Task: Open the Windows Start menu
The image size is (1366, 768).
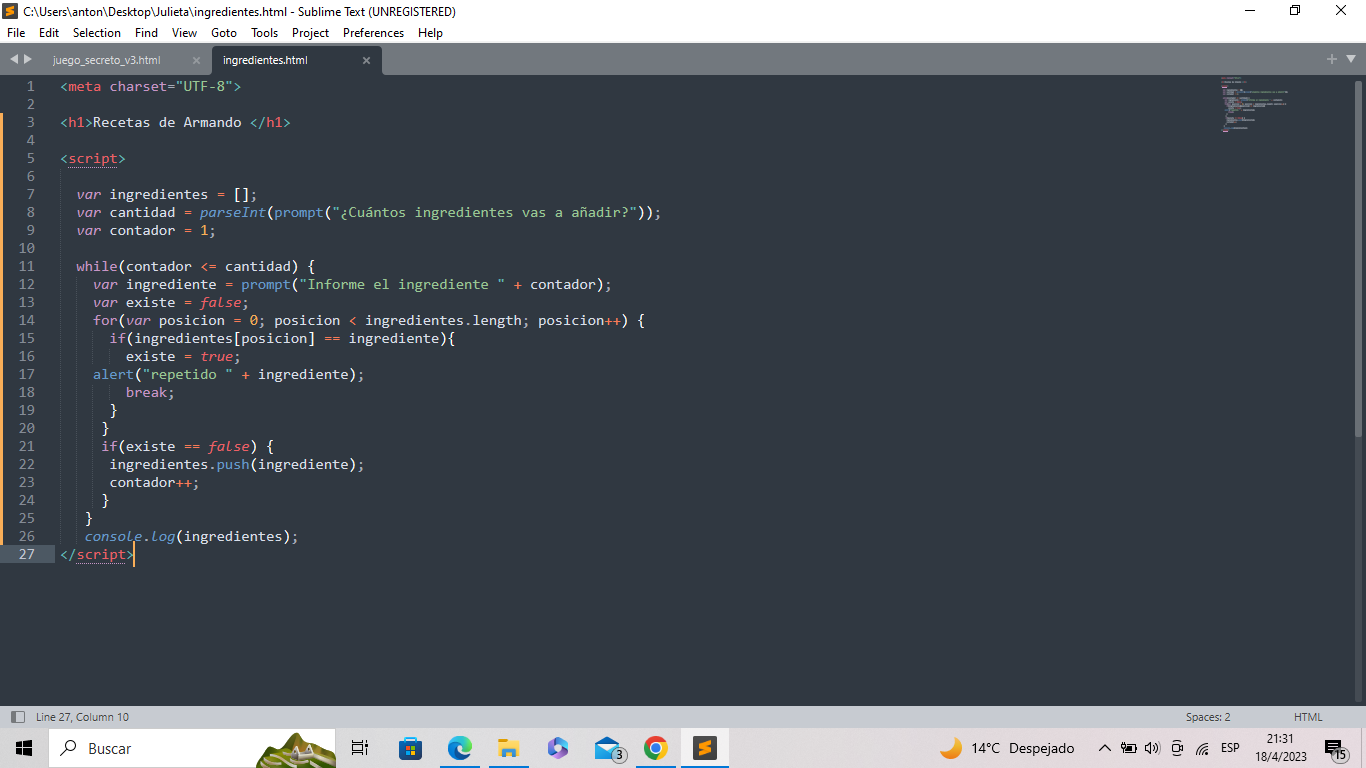Action: [24, 748]
